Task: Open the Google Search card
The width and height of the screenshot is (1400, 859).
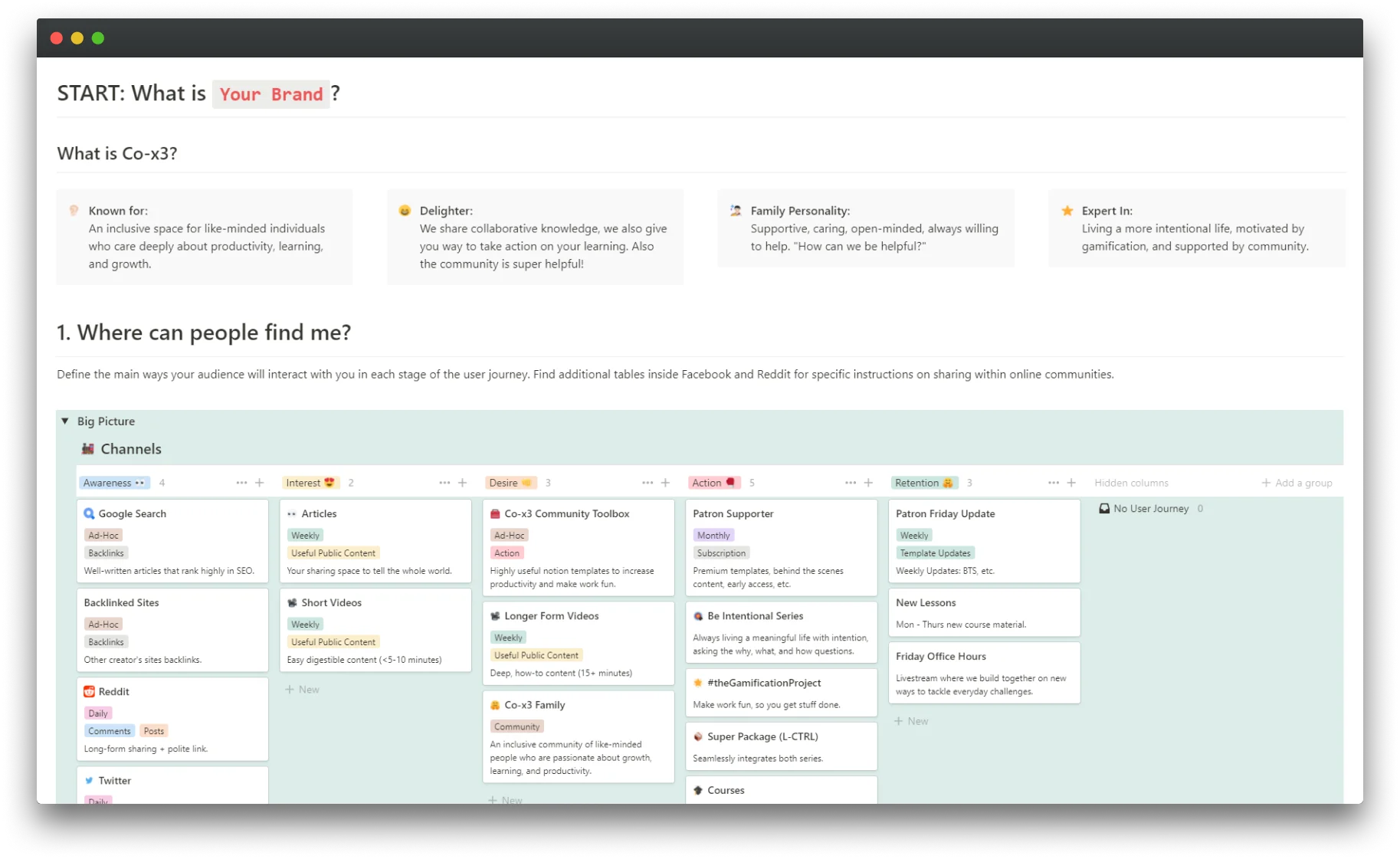Action: click(x=172, y=541)
